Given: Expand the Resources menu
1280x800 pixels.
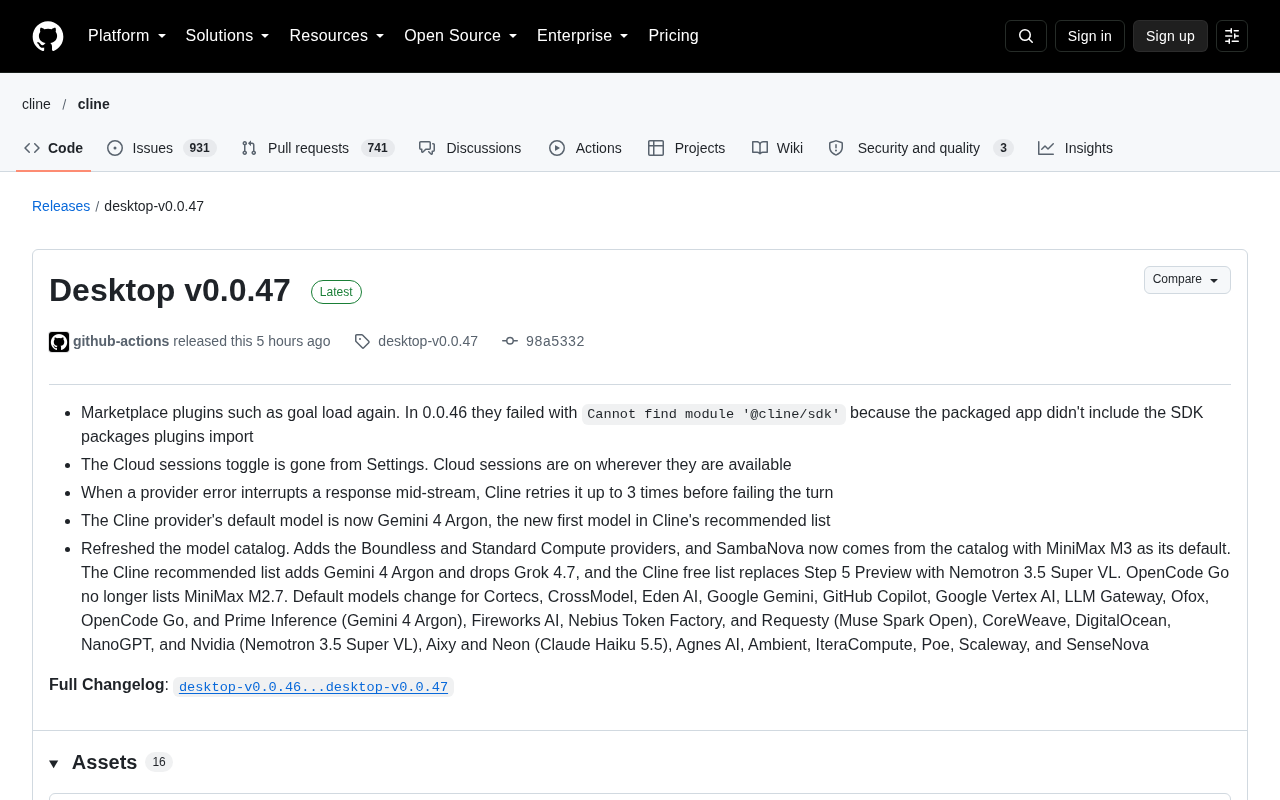Looking at the screenshot, I should [337, 36].
